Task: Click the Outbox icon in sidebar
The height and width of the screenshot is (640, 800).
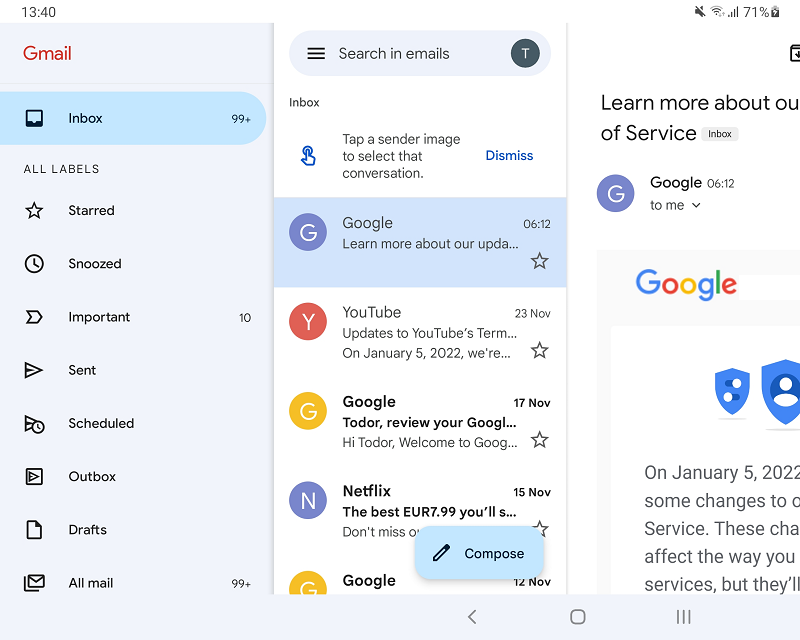Action: (x=34, y=477)
